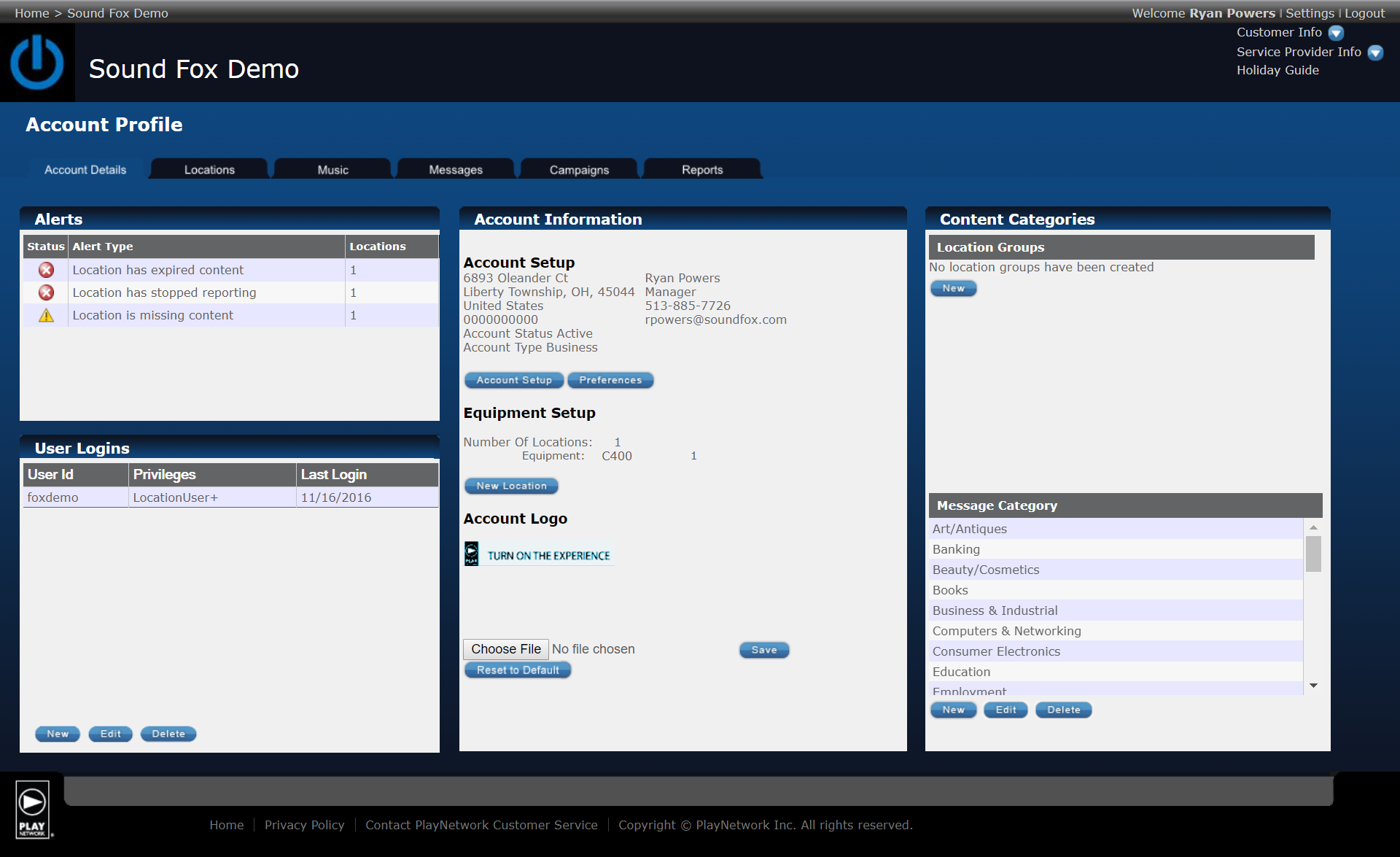
Task: Click the rpowers@soundfox.com email
Action: pos(715,319)
